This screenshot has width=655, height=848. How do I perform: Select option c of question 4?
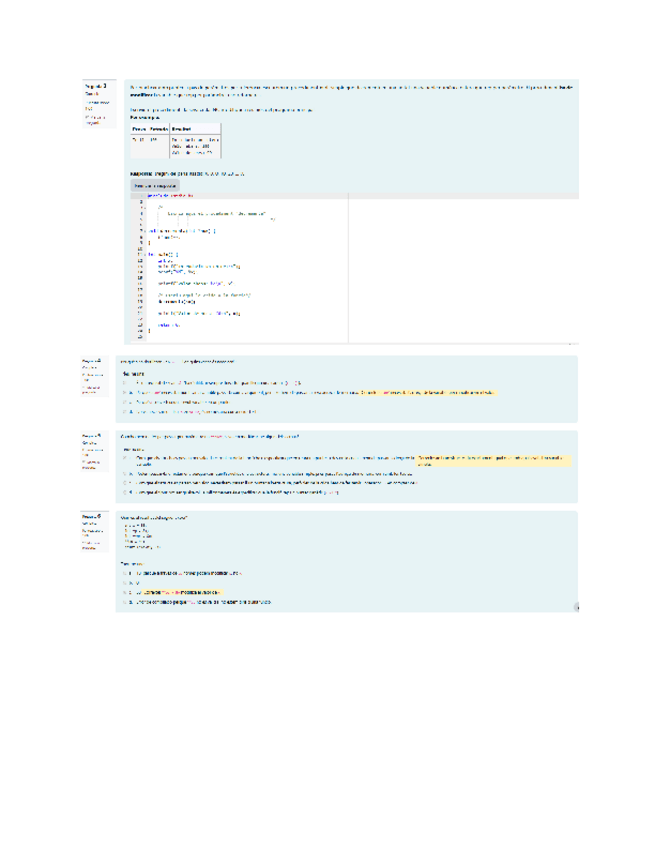tap(123, 402)
